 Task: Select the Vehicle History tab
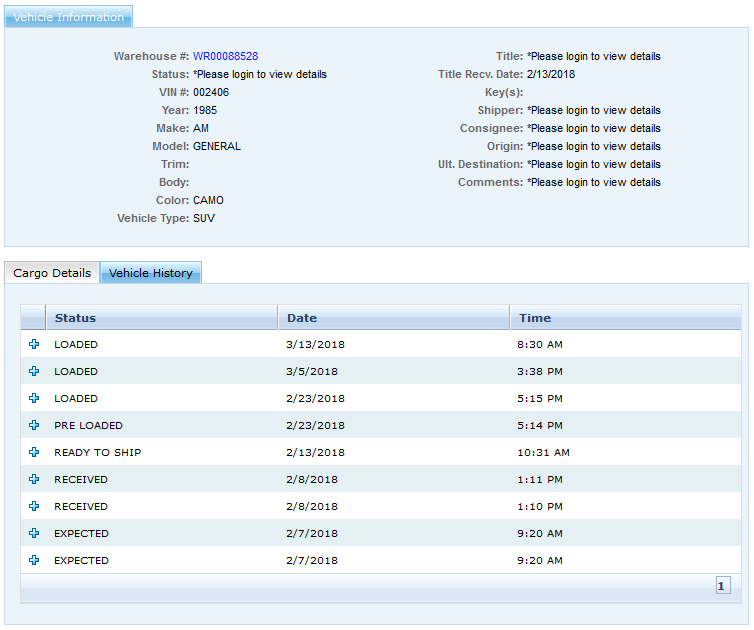tap(151, 273)
